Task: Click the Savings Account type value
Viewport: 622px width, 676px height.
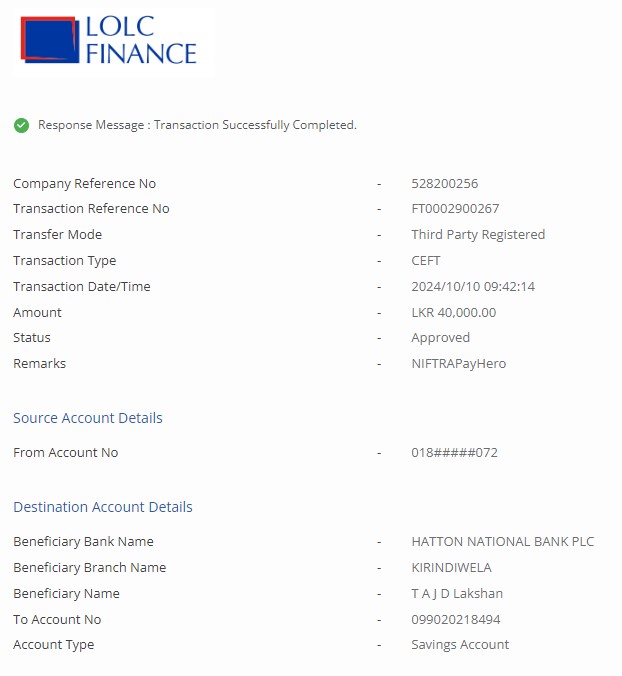Action: pos(460,645)
